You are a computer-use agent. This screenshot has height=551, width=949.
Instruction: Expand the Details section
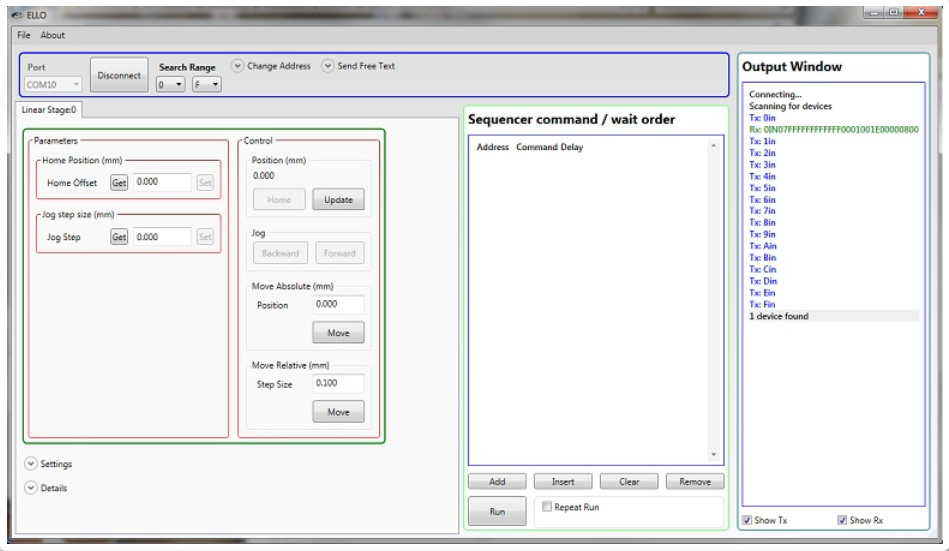[30, 488]
